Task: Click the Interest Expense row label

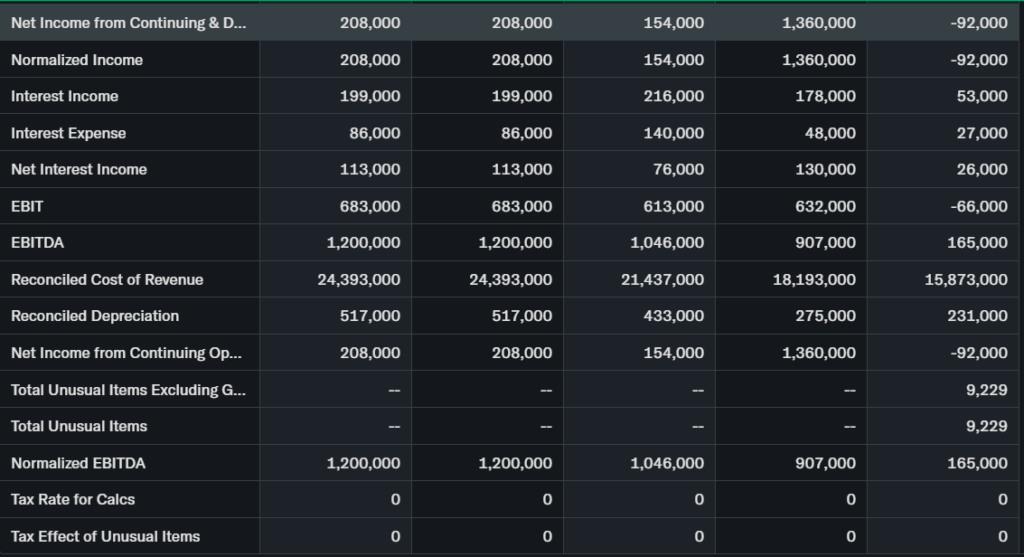Action: 69,133
